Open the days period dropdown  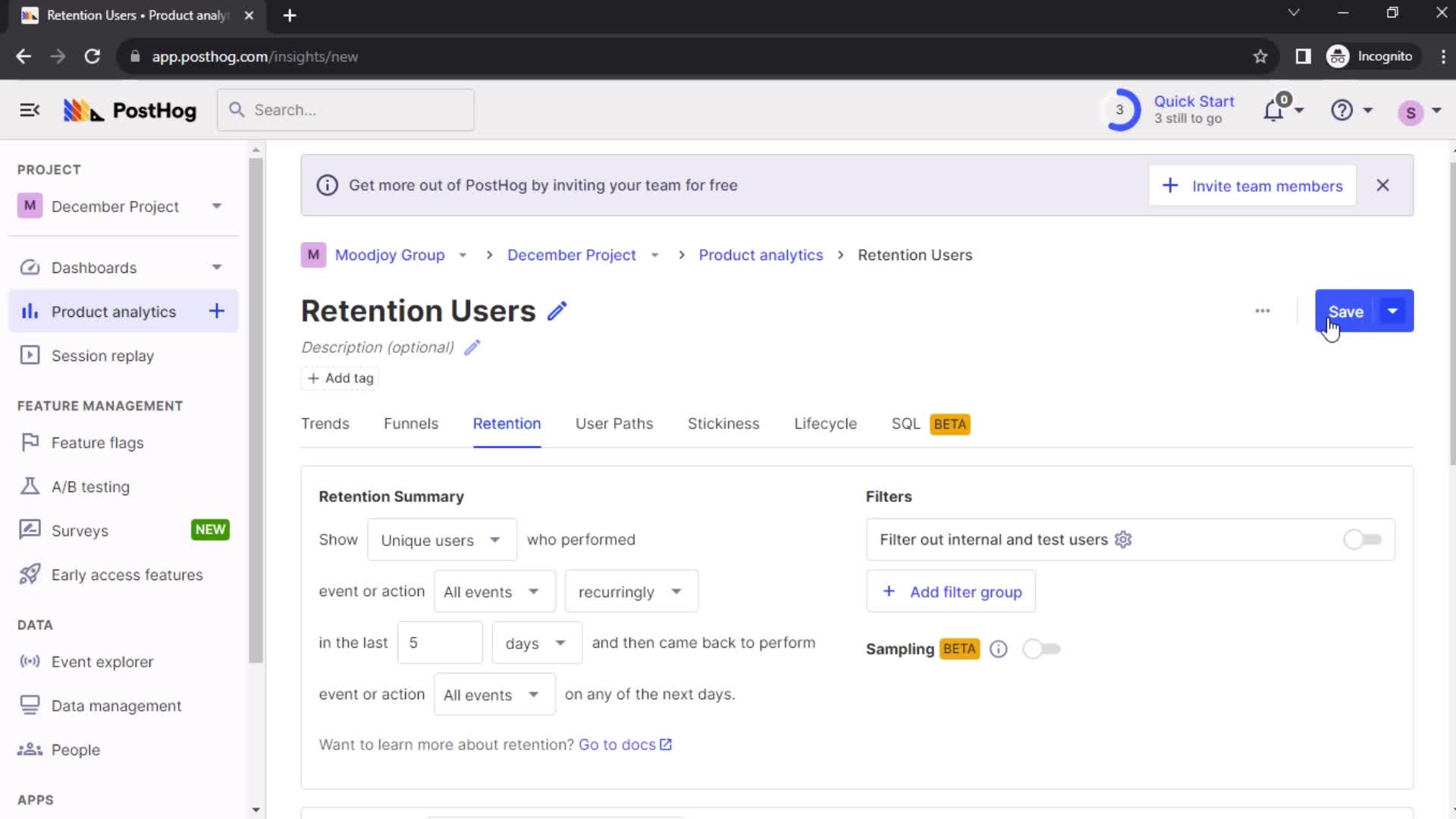pyautogui.click(x=537, y=643)
